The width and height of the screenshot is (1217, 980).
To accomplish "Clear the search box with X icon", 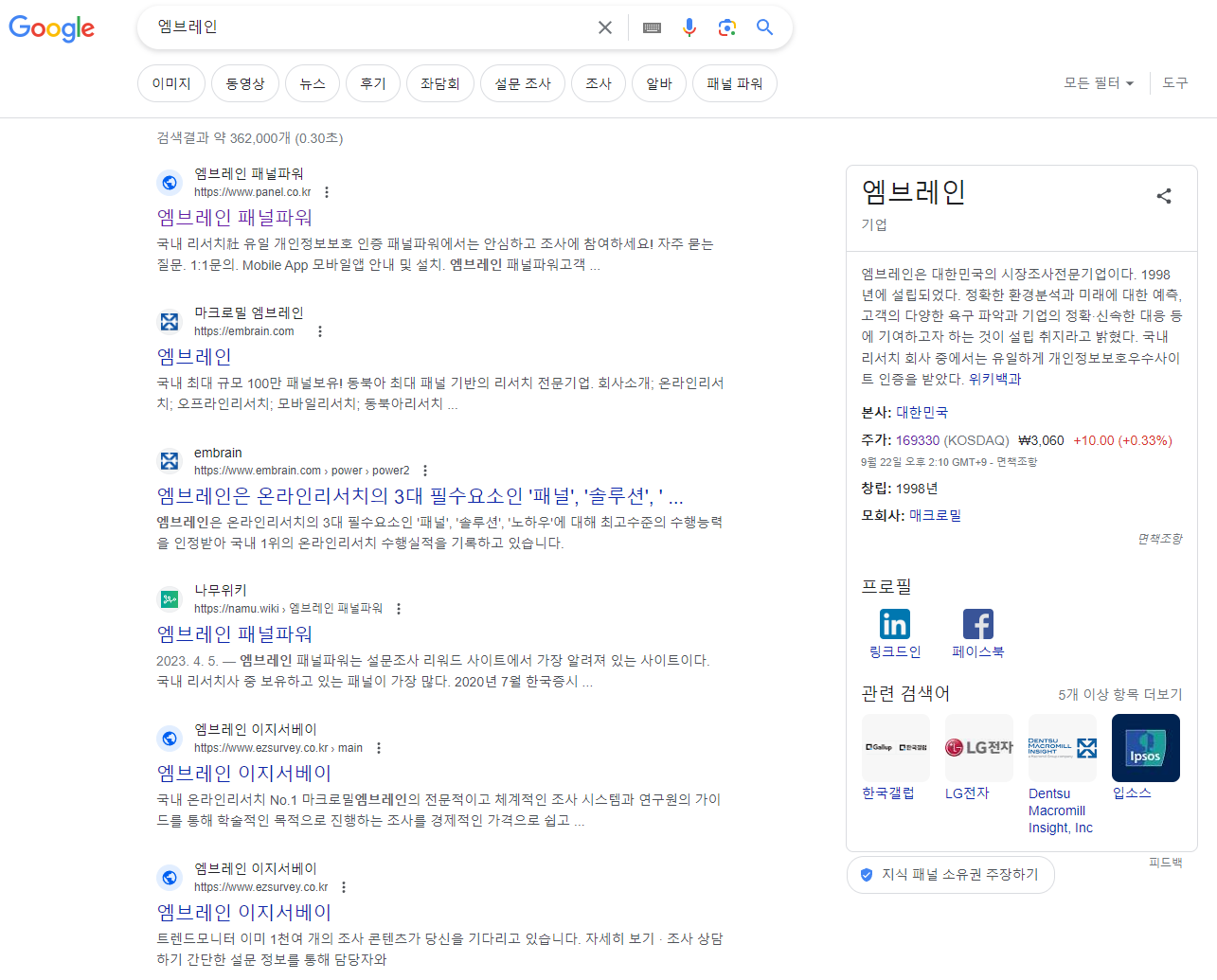I will point(605,27).
